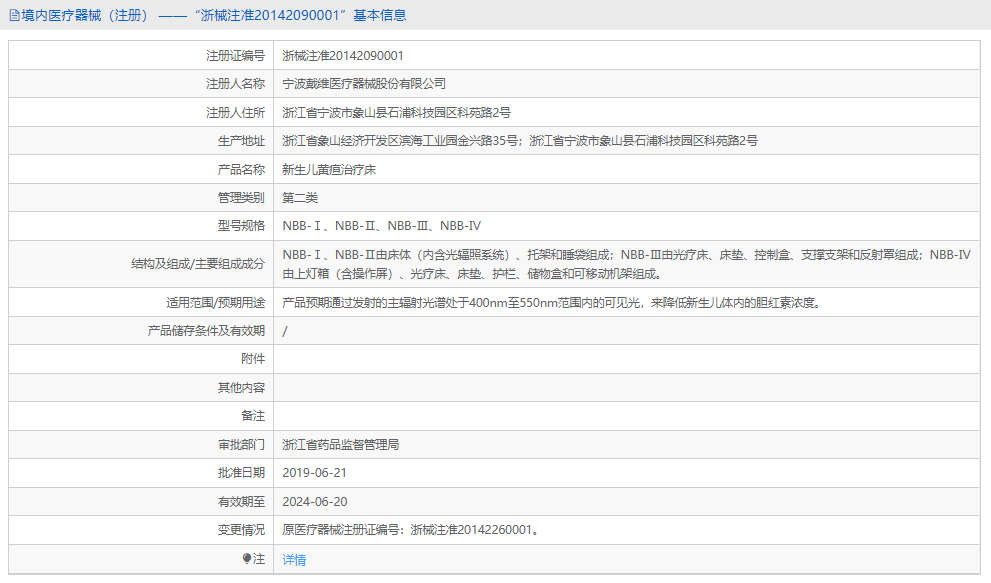Open the 详情 link in the 注 row

point(294,560)
